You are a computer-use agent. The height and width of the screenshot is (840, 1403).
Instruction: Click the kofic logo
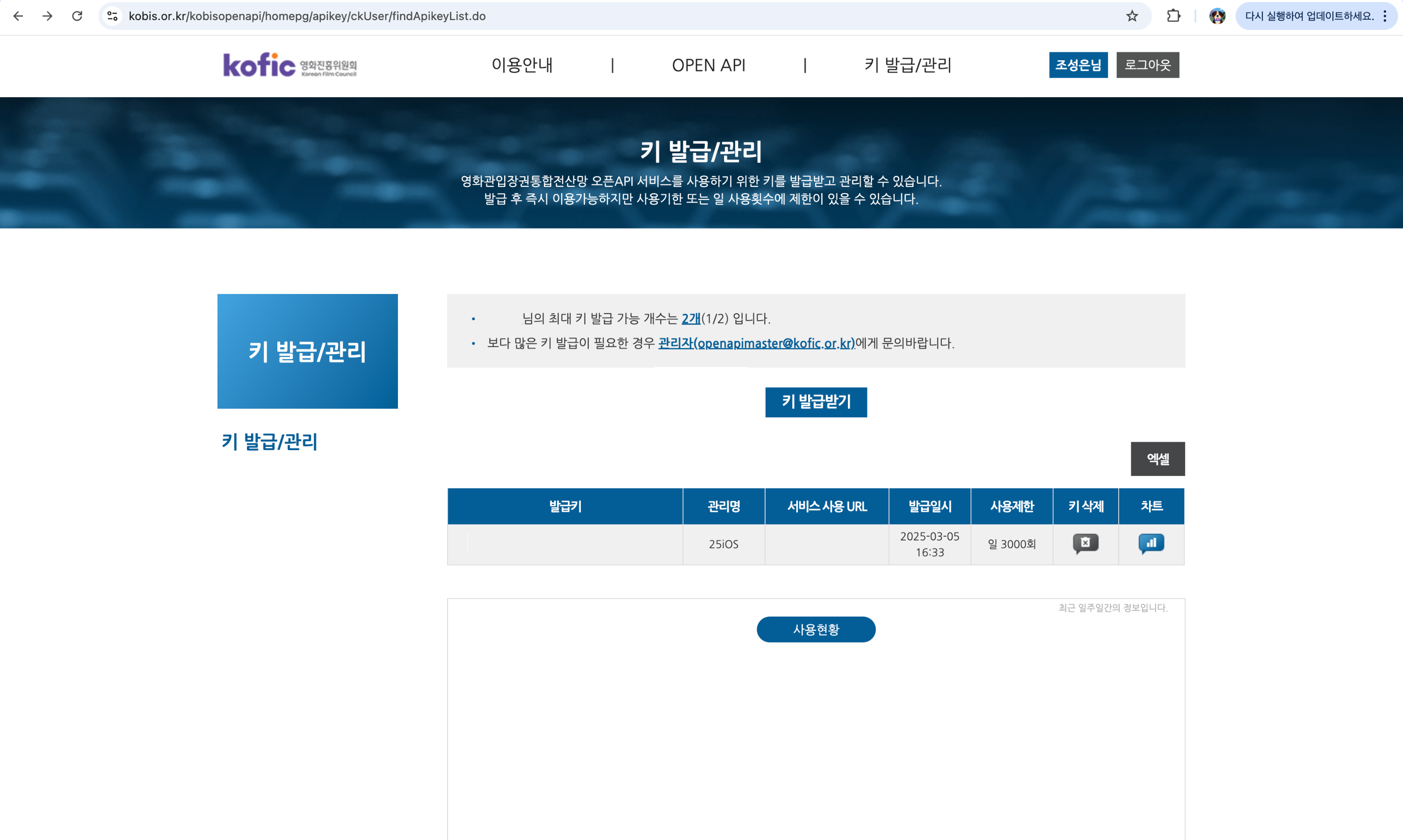pos(290,65)
